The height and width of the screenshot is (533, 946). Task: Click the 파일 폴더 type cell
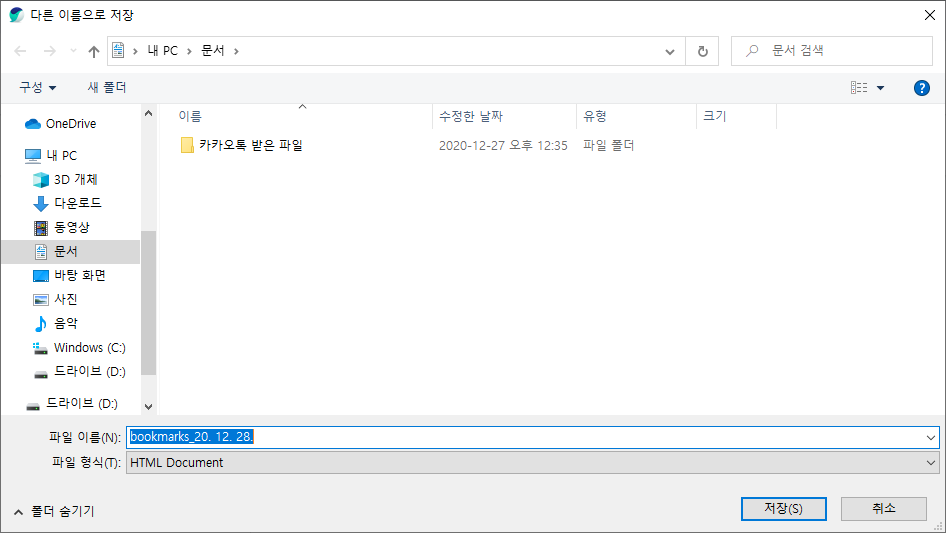click(608, 145)
